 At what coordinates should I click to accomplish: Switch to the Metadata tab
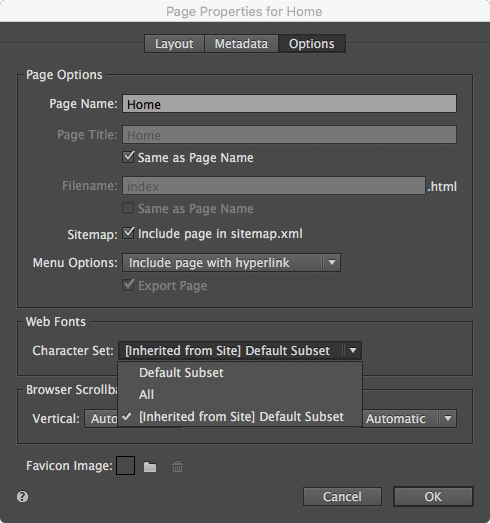[x=241, y=44]
